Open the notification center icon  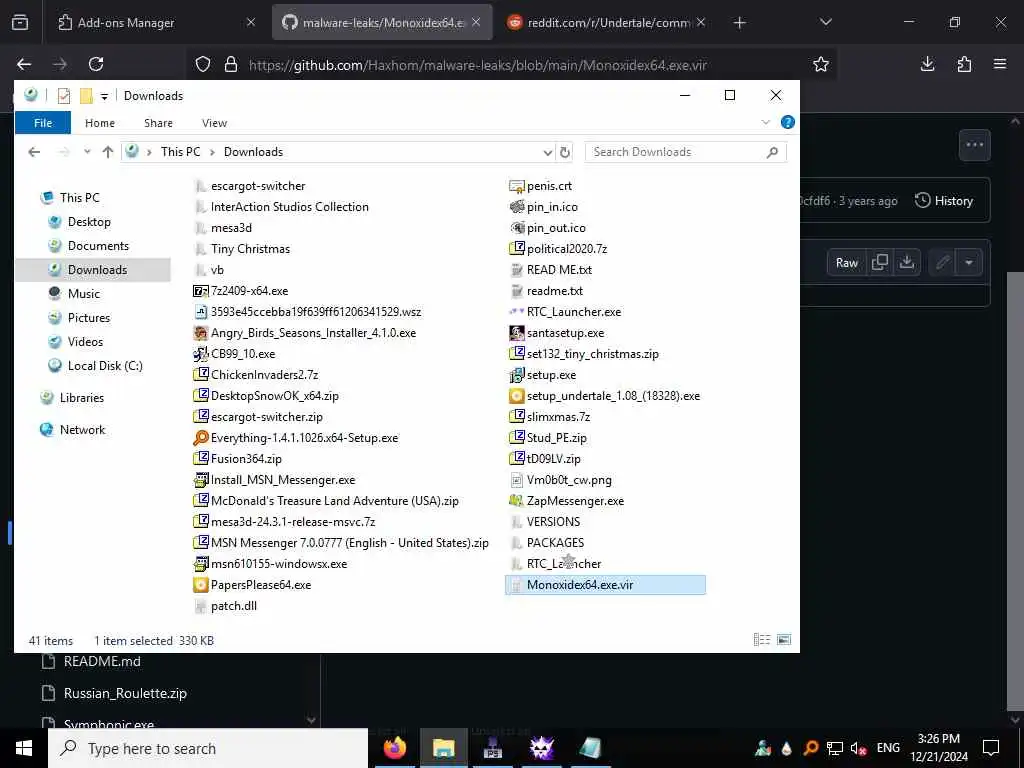click(991, 748)
